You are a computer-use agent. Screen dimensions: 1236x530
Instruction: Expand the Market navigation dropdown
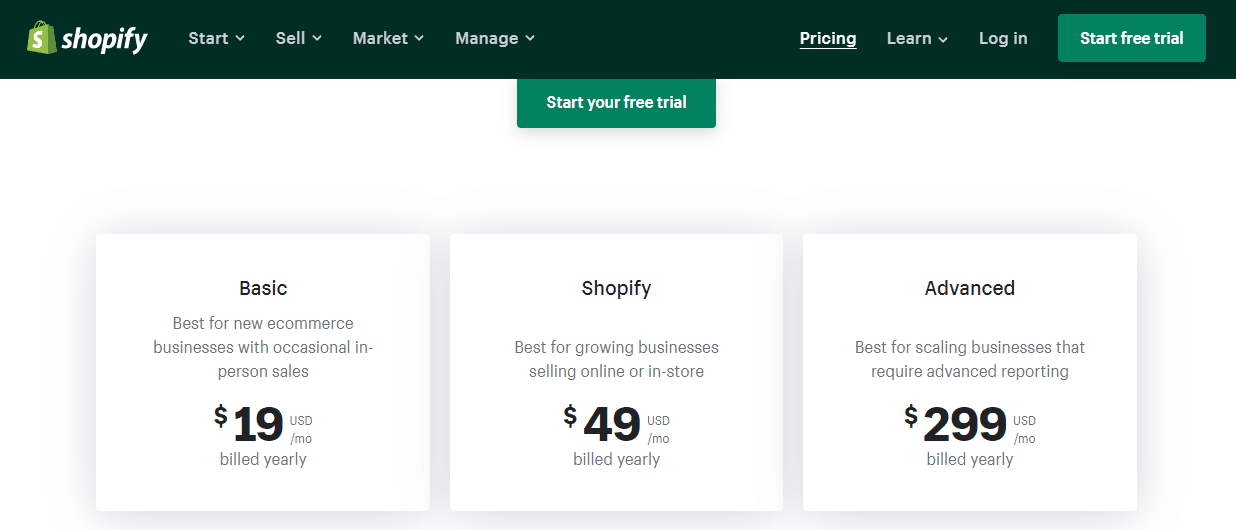(x=389, y=38)
